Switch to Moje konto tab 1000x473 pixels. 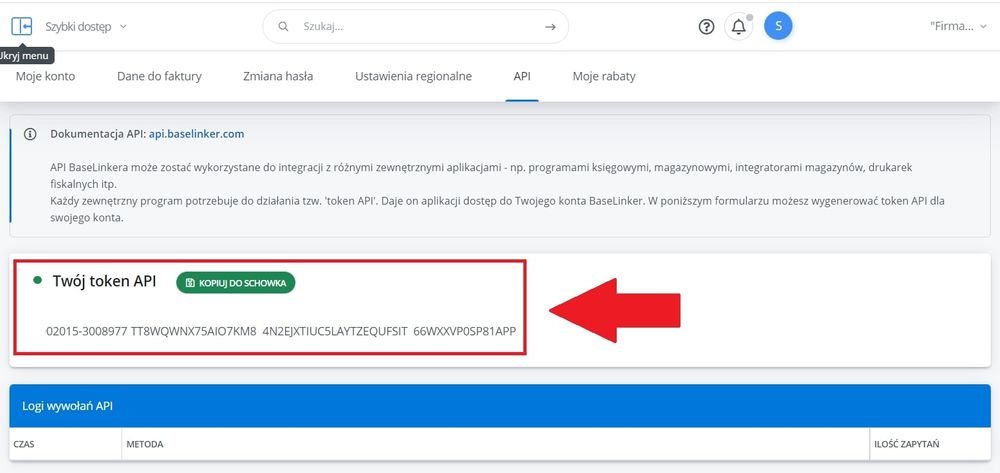tap(45, 76)
